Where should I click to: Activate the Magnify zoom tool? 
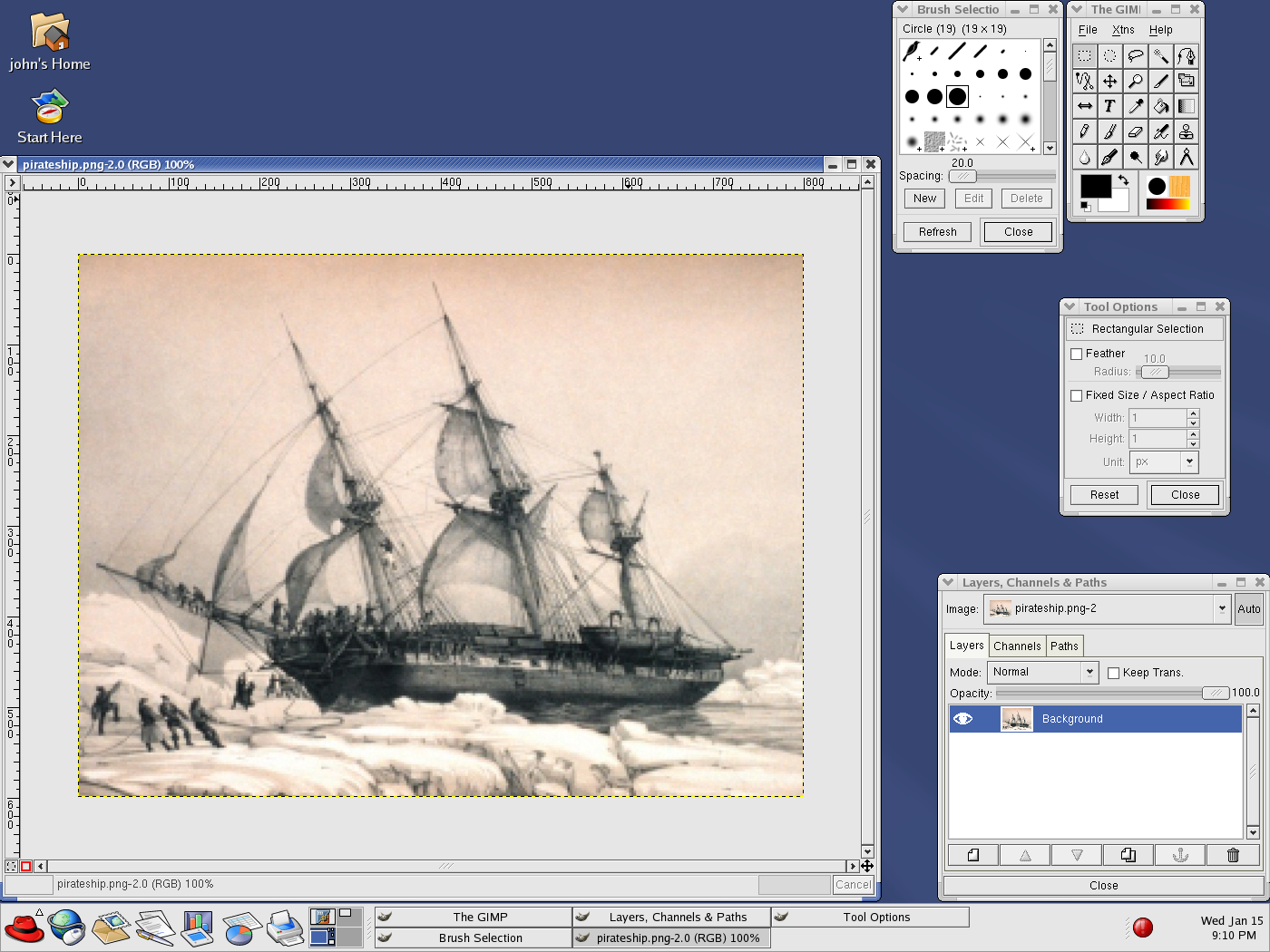tap(1135, 82)
